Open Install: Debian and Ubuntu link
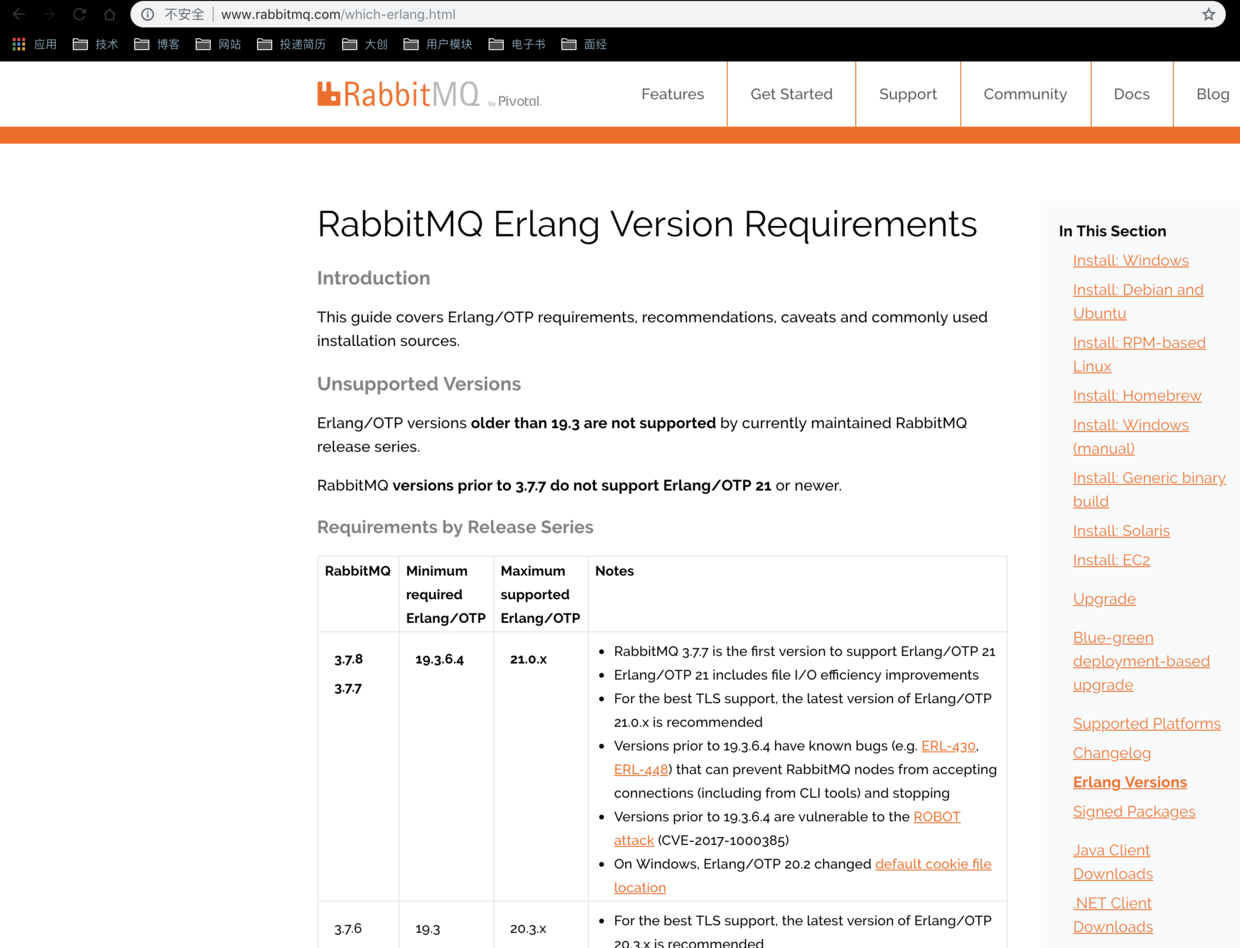Viewport: 1240px width, 948px height. [1138, 301]
